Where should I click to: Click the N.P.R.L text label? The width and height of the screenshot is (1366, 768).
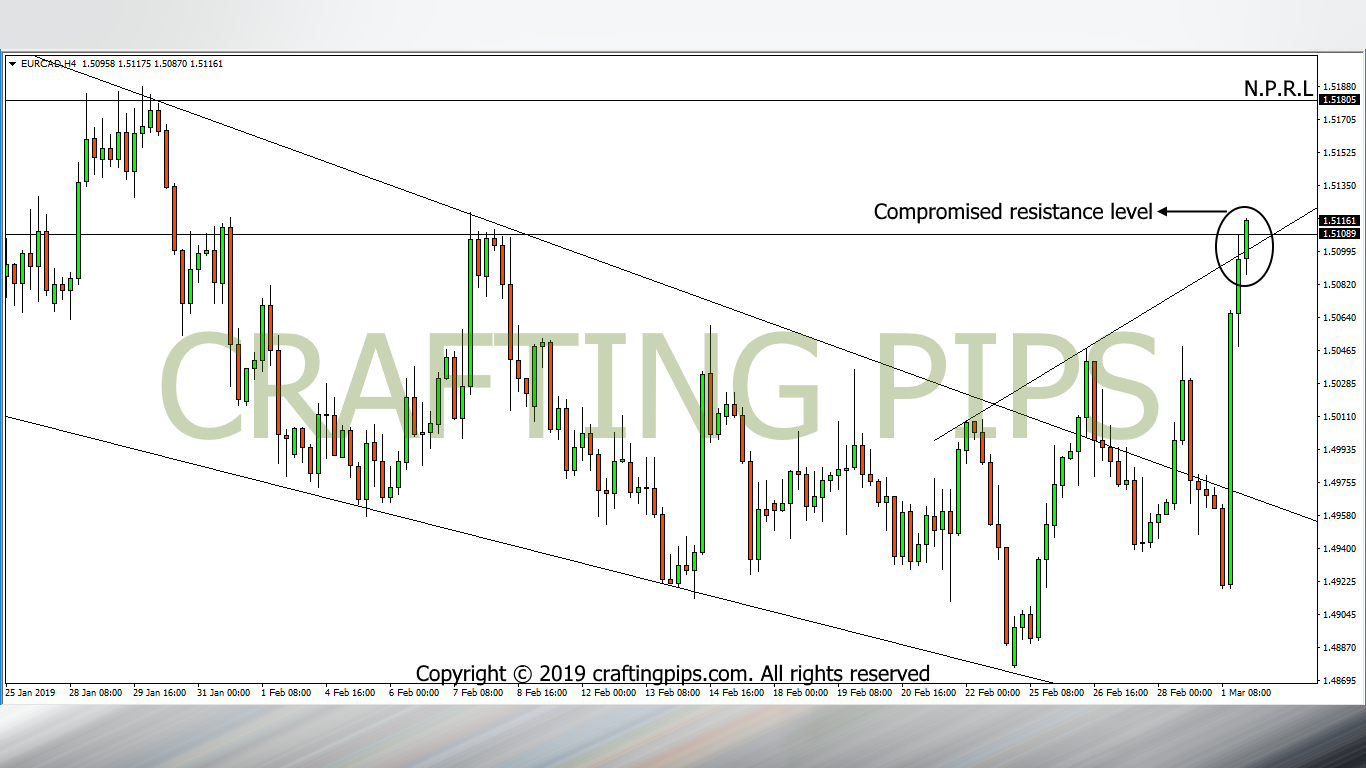(1278, 89)
